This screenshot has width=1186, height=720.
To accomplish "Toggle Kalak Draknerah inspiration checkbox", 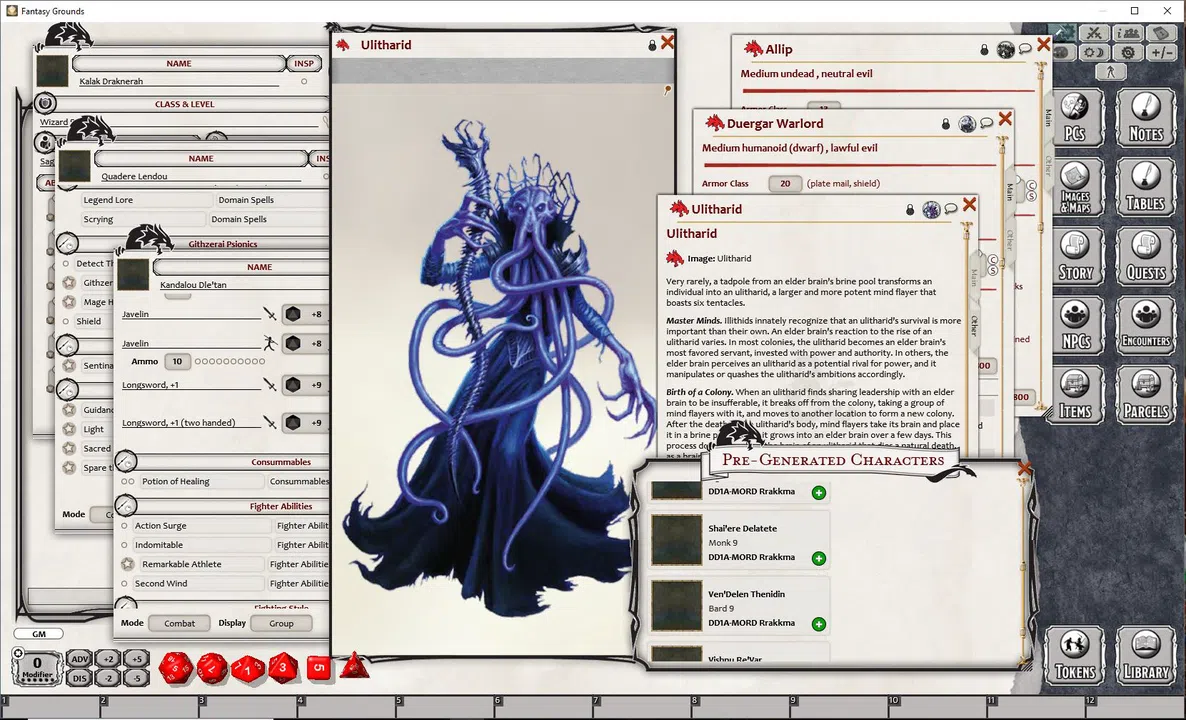I will (x=304, y=82).
